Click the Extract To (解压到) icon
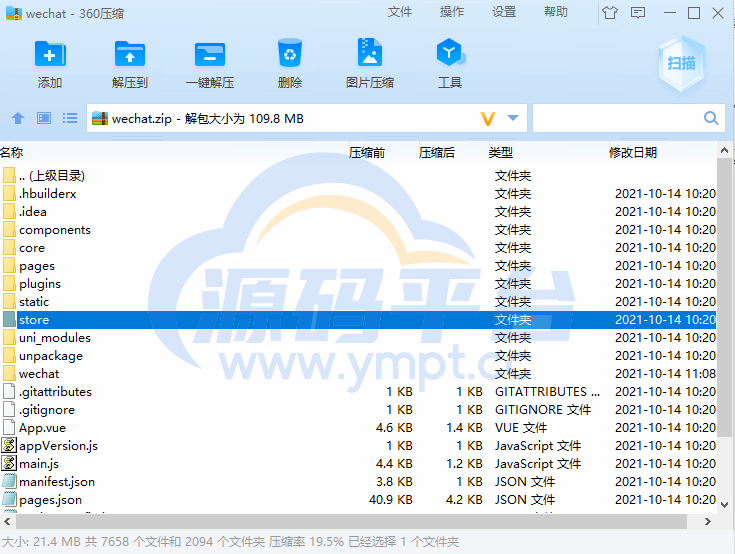 pos(130,54)
